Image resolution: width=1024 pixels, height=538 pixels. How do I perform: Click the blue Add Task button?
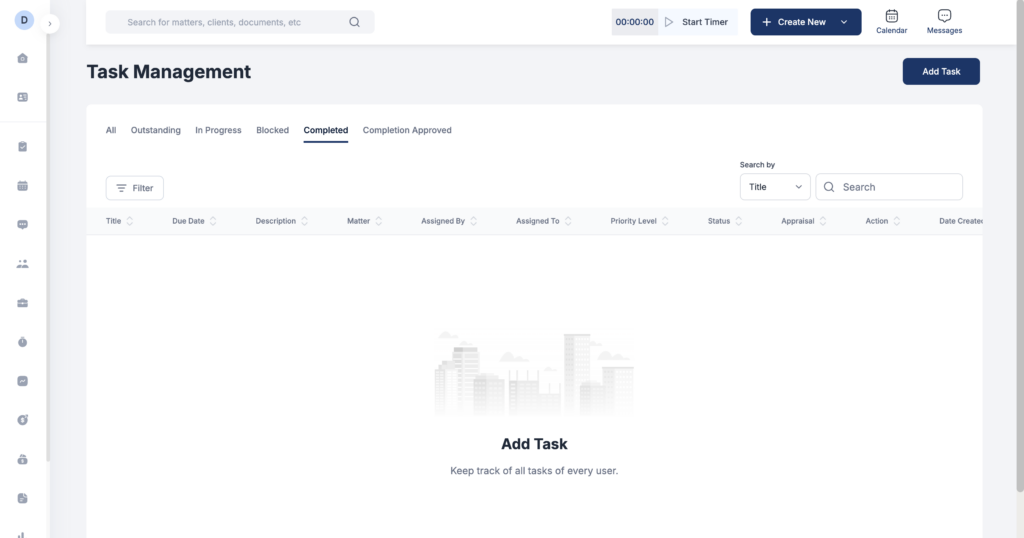(x=941, y=71)
